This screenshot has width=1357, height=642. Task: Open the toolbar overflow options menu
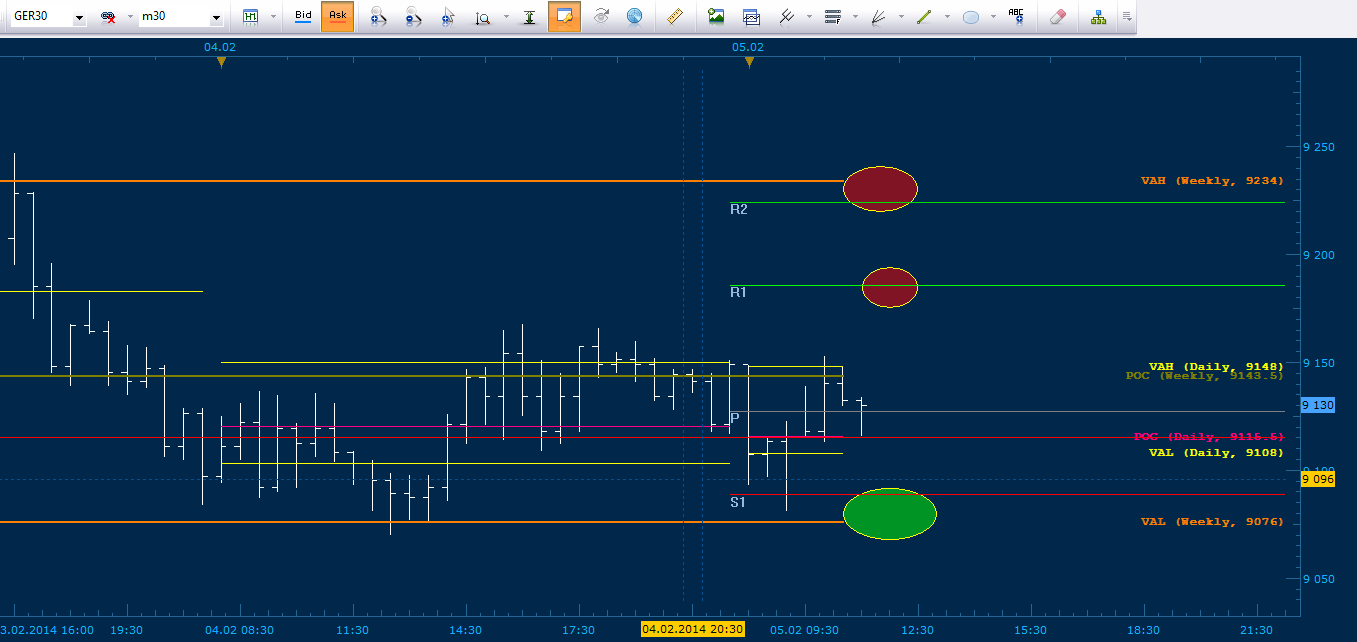[x=1127, y=17]
